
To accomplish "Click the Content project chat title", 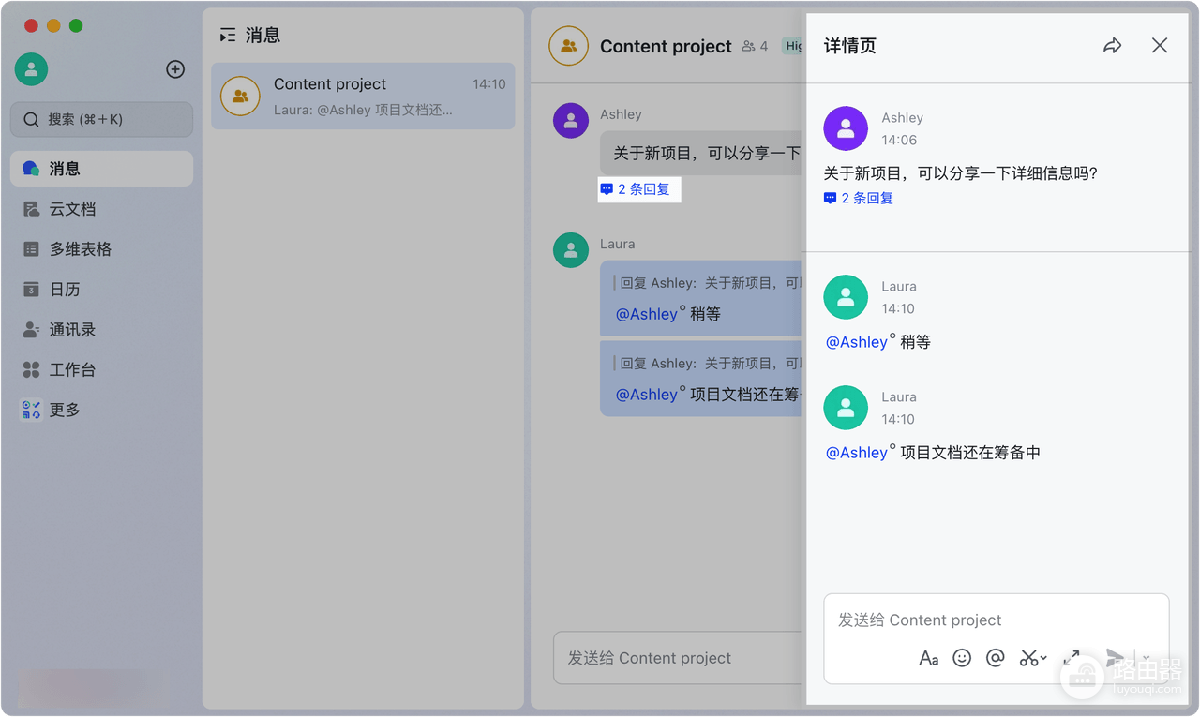I will pos(666,46).
